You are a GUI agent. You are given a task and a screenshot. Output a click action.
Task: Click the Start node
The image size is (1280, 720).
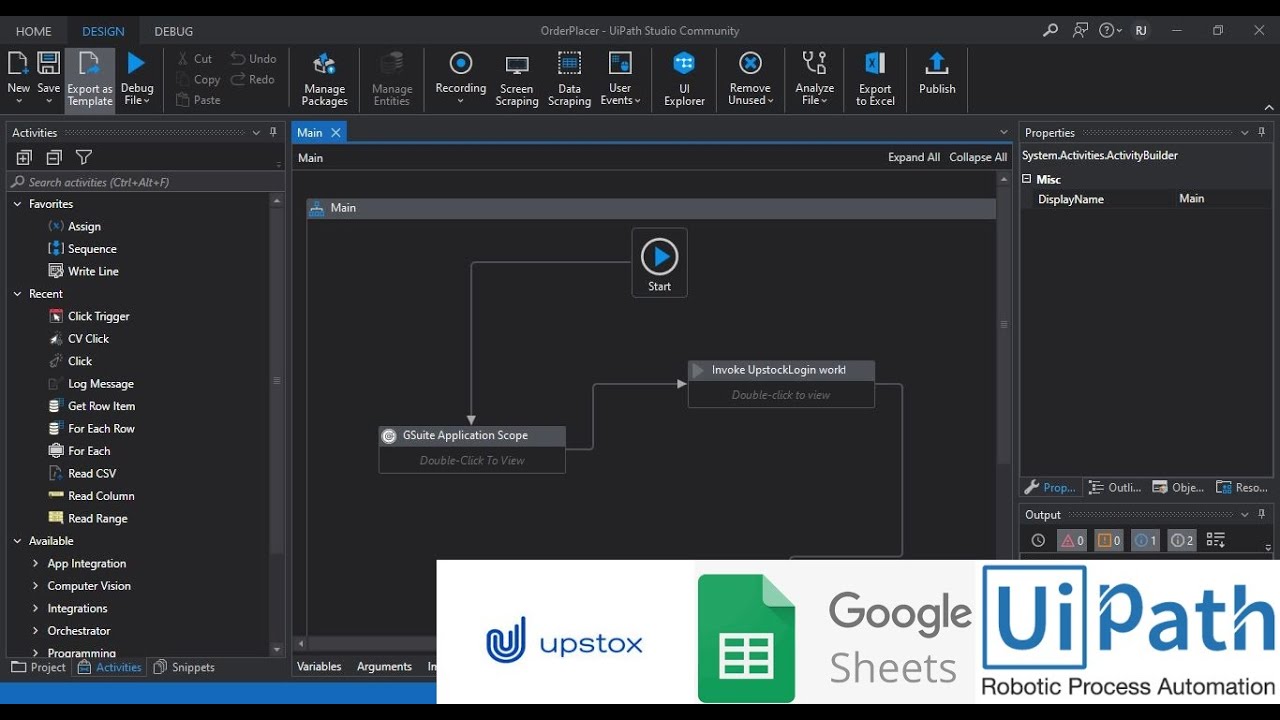pos(659,263)
